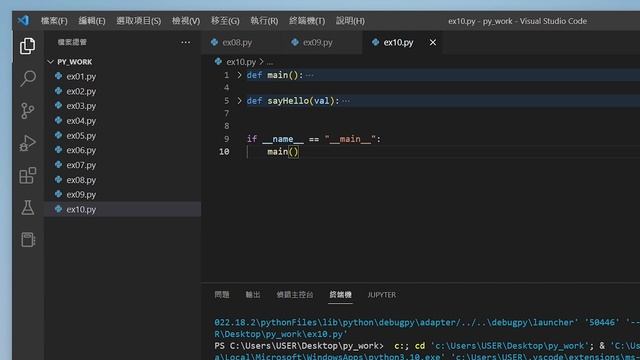
Task: Open the 選取項目(S) menu
Action: [x=138, y=21]
